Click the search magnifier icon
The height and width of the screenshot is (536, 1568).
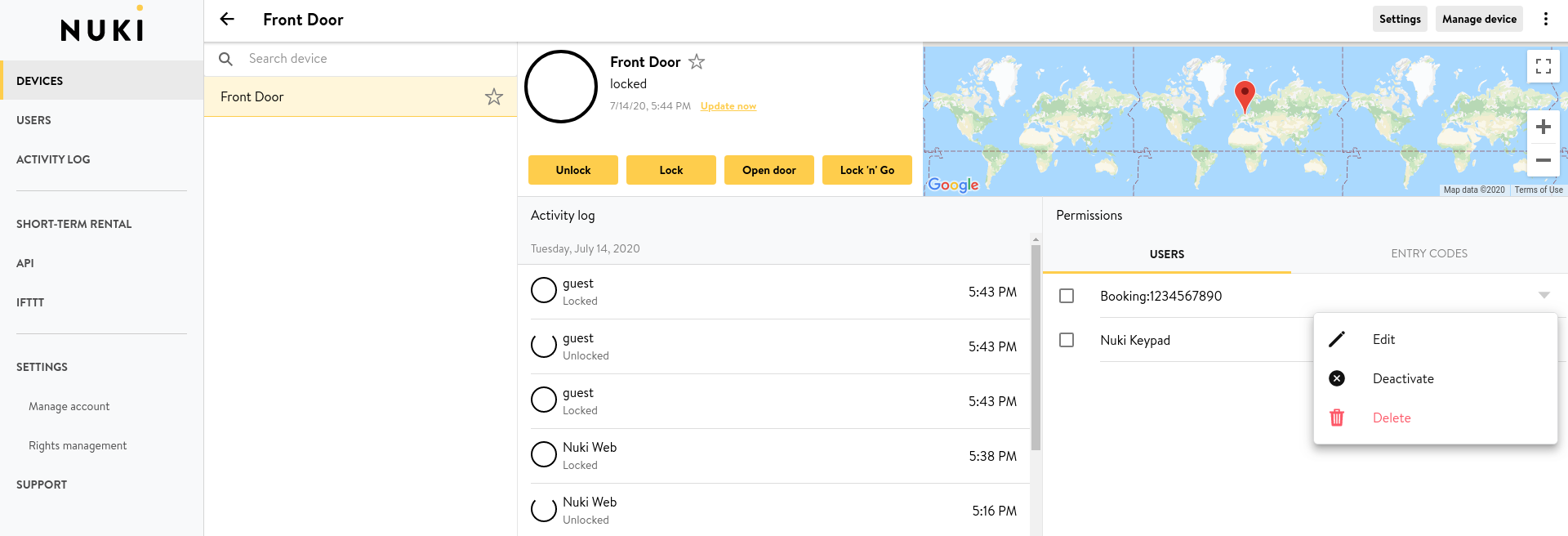[226, 59]
